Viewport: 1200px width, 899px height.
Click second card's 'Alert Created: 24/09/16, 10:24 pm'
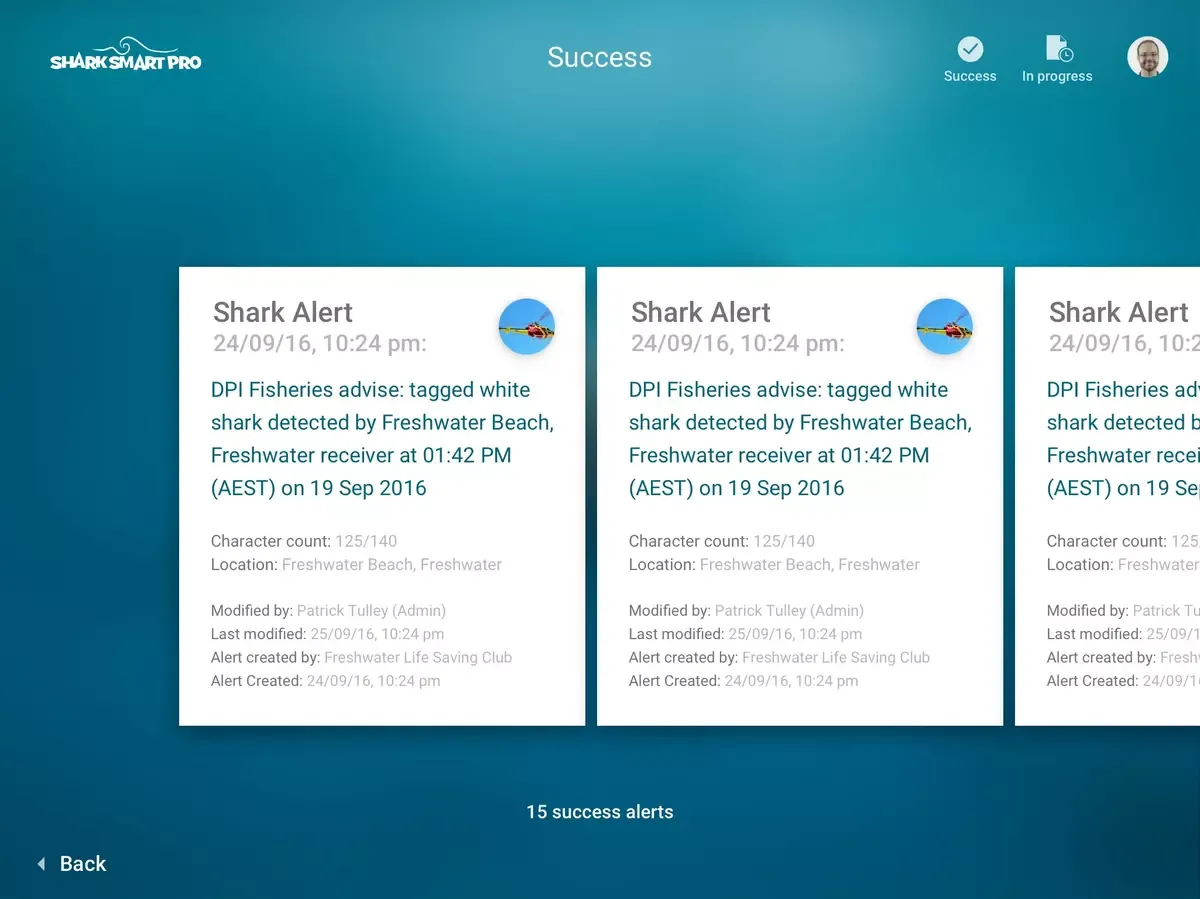[x=744, y=681]
